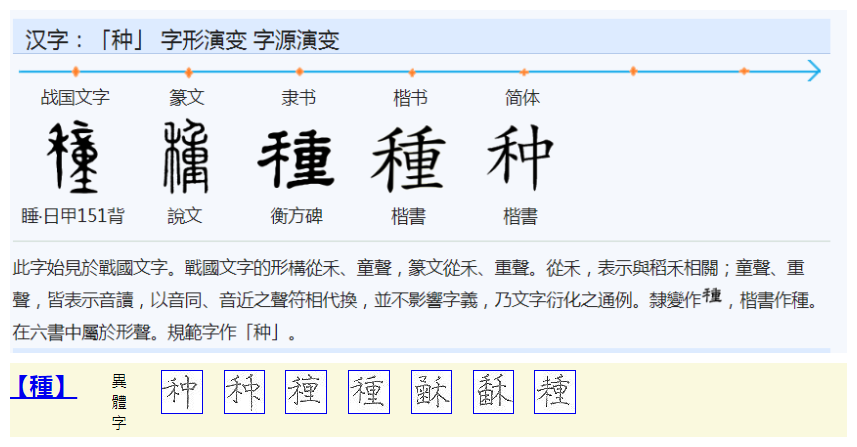Open the 篆文 seal script glyph image
857x447 pixels.
click(186, 156)
